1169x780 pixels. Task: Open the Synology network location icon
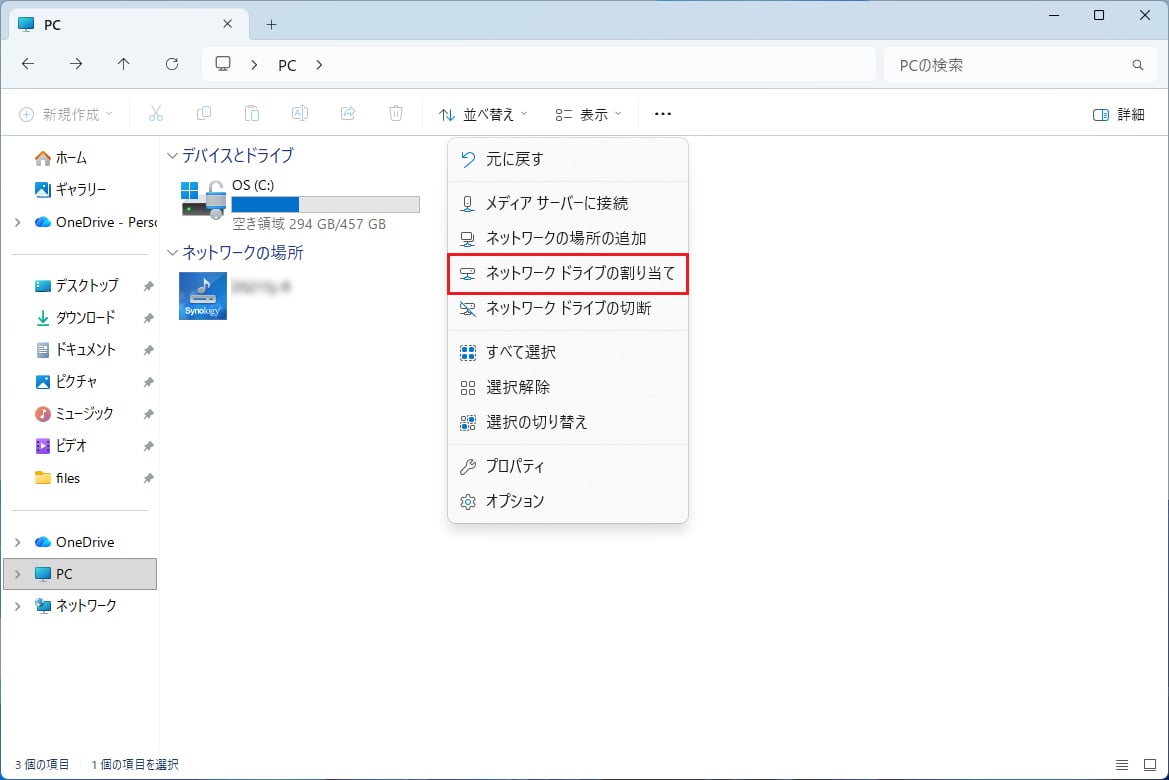pyautogui.click(x=203, y=295)
